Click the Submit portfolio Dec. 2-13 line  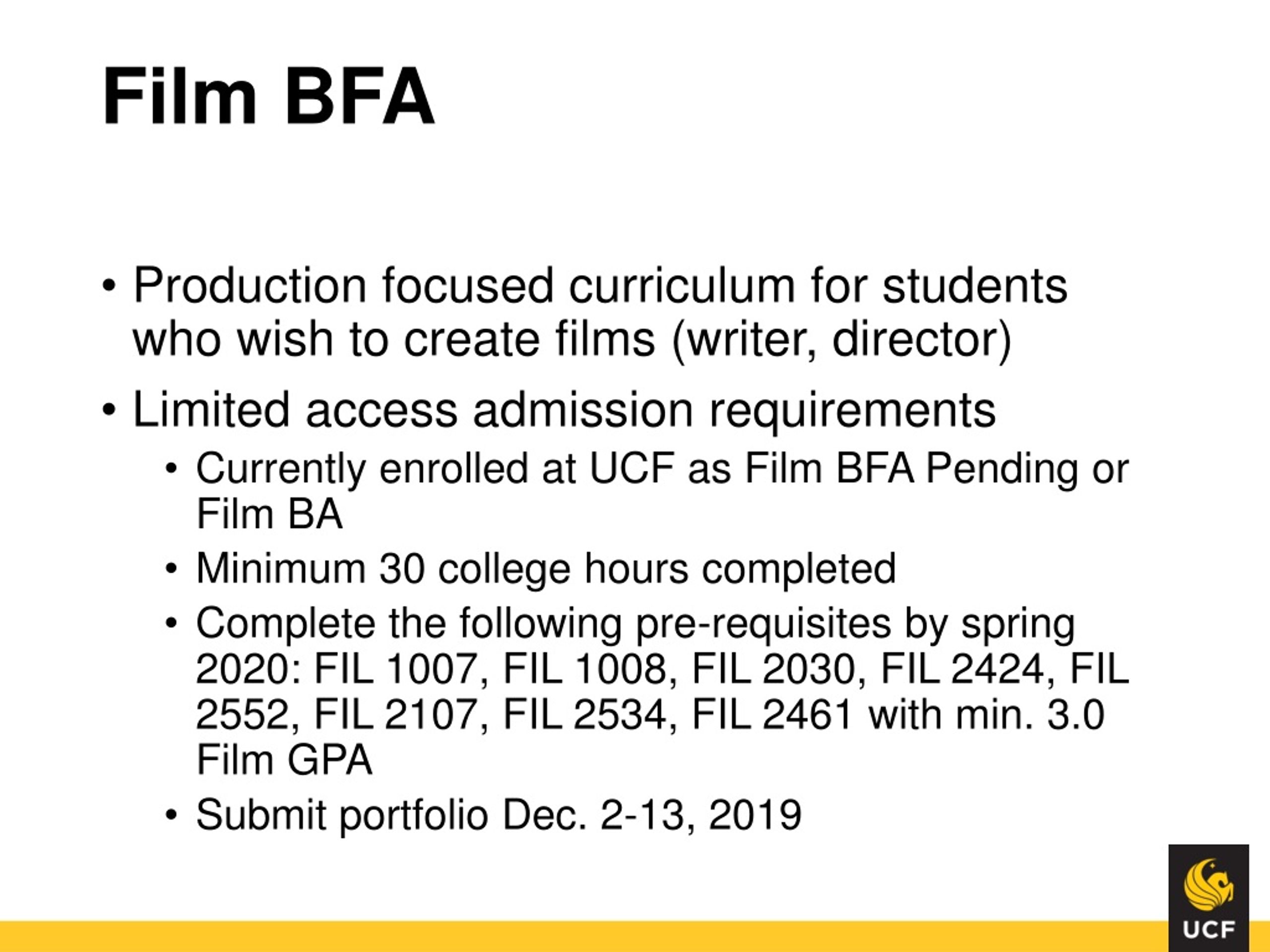coord(499,815)
